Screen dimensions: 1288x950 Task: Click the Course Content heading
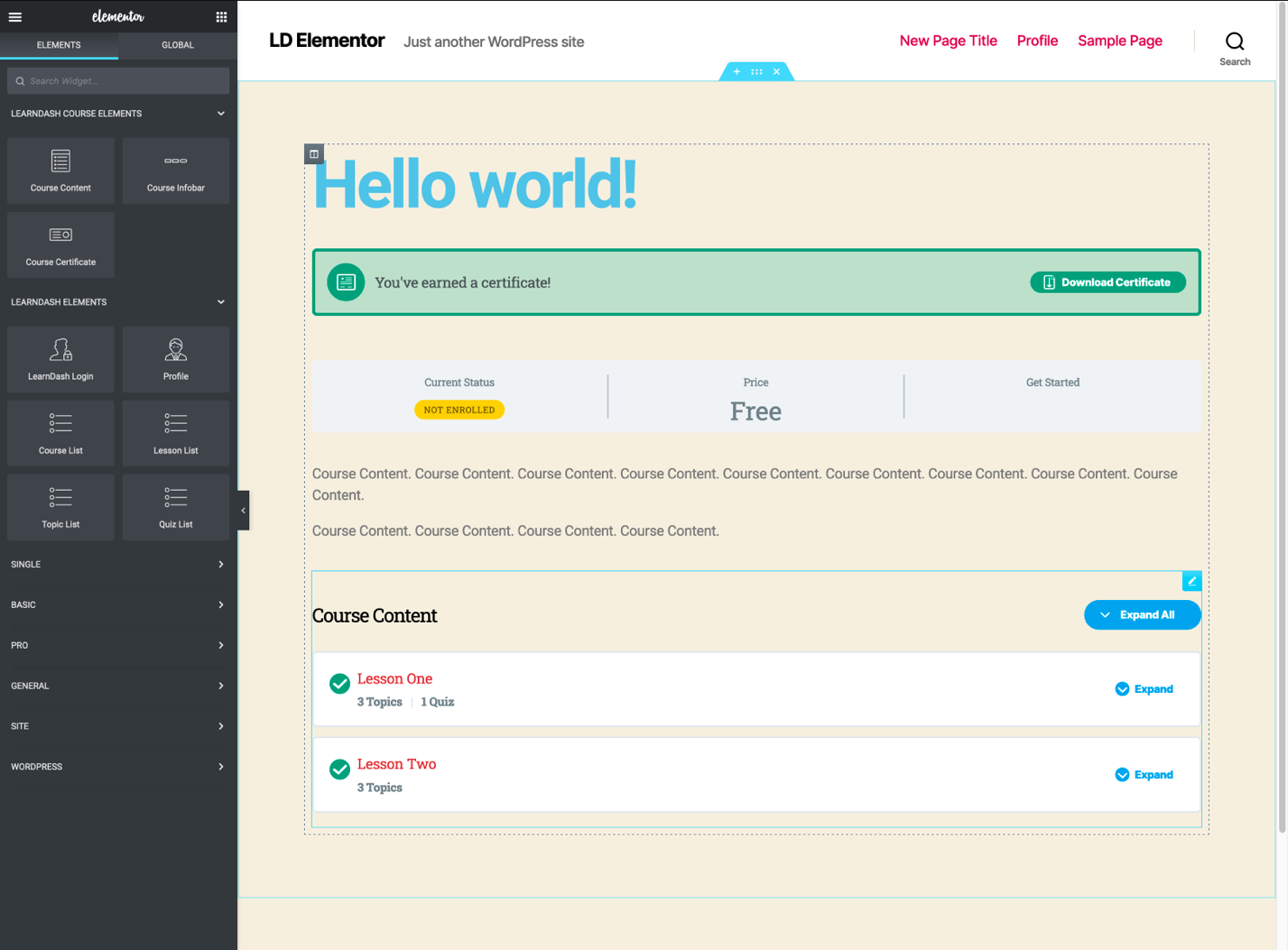375,615
